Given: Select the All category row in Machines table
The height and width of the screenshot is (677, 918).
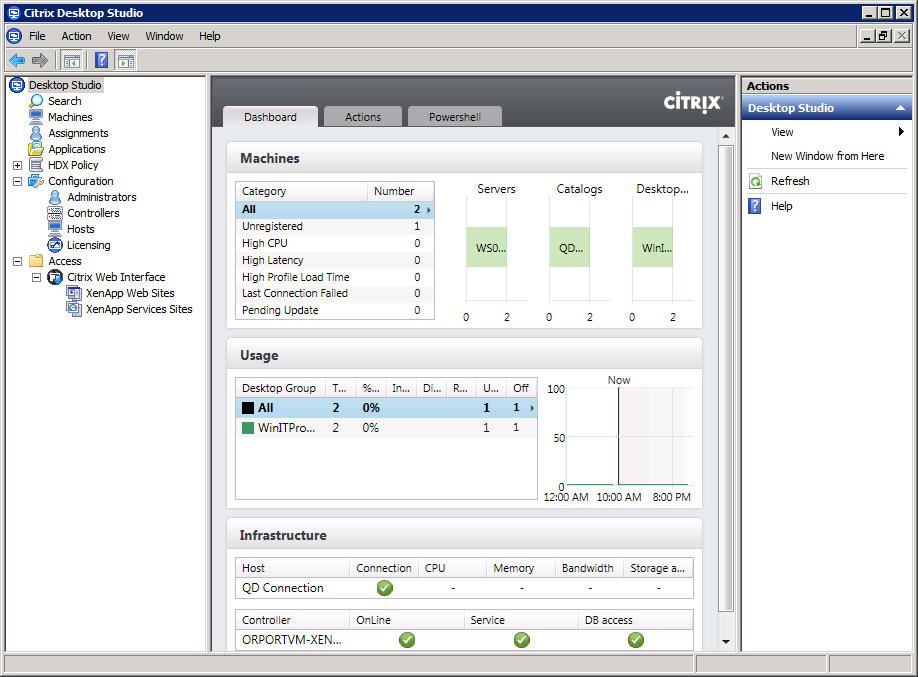Looking at the screenshot, I should [x=300, y=209].
